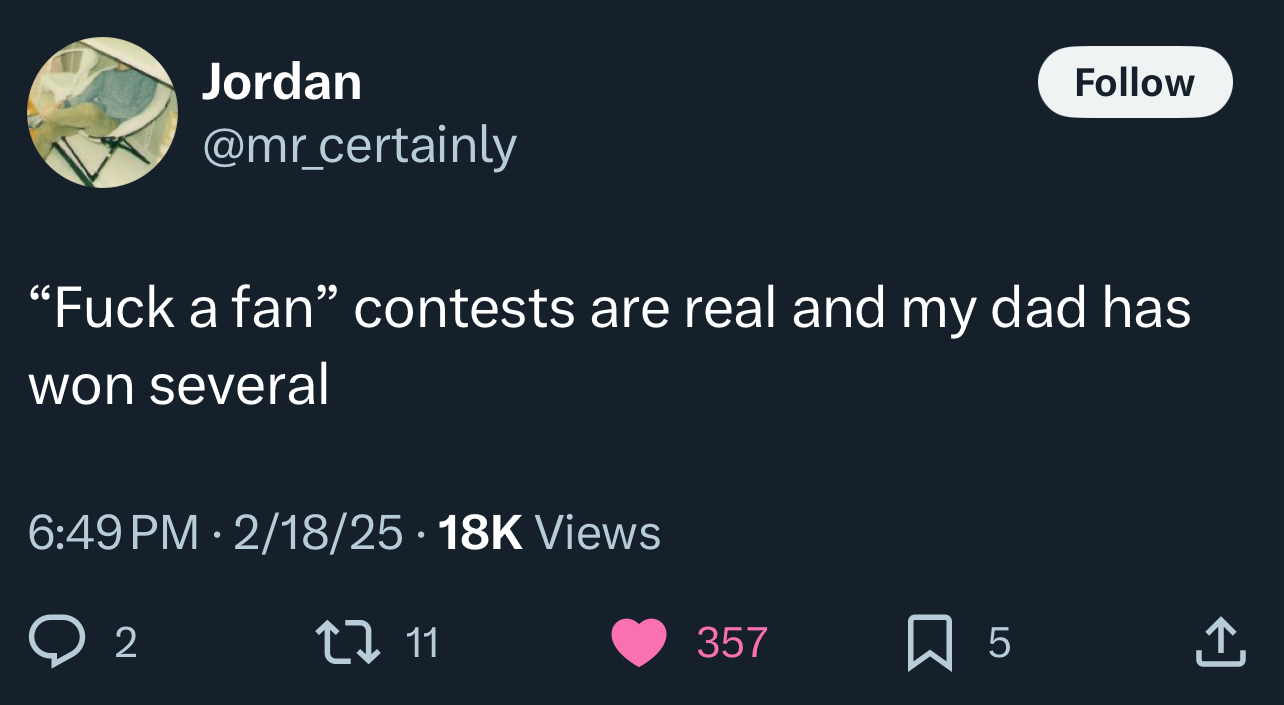Open Jordan's profile picture
Viewport: 1284px width, 705px height.
pos(102,112)
